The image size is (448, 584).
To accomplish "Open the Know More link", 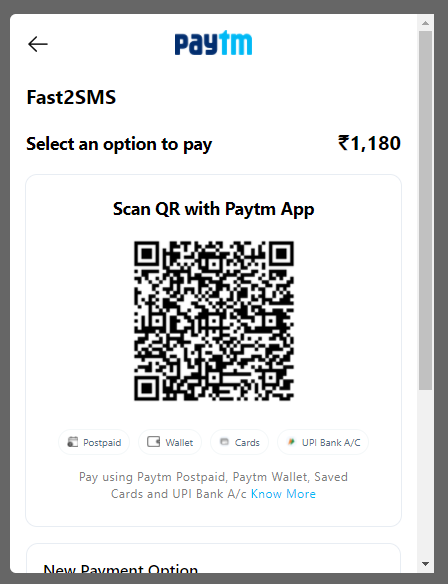I will 283,494.
